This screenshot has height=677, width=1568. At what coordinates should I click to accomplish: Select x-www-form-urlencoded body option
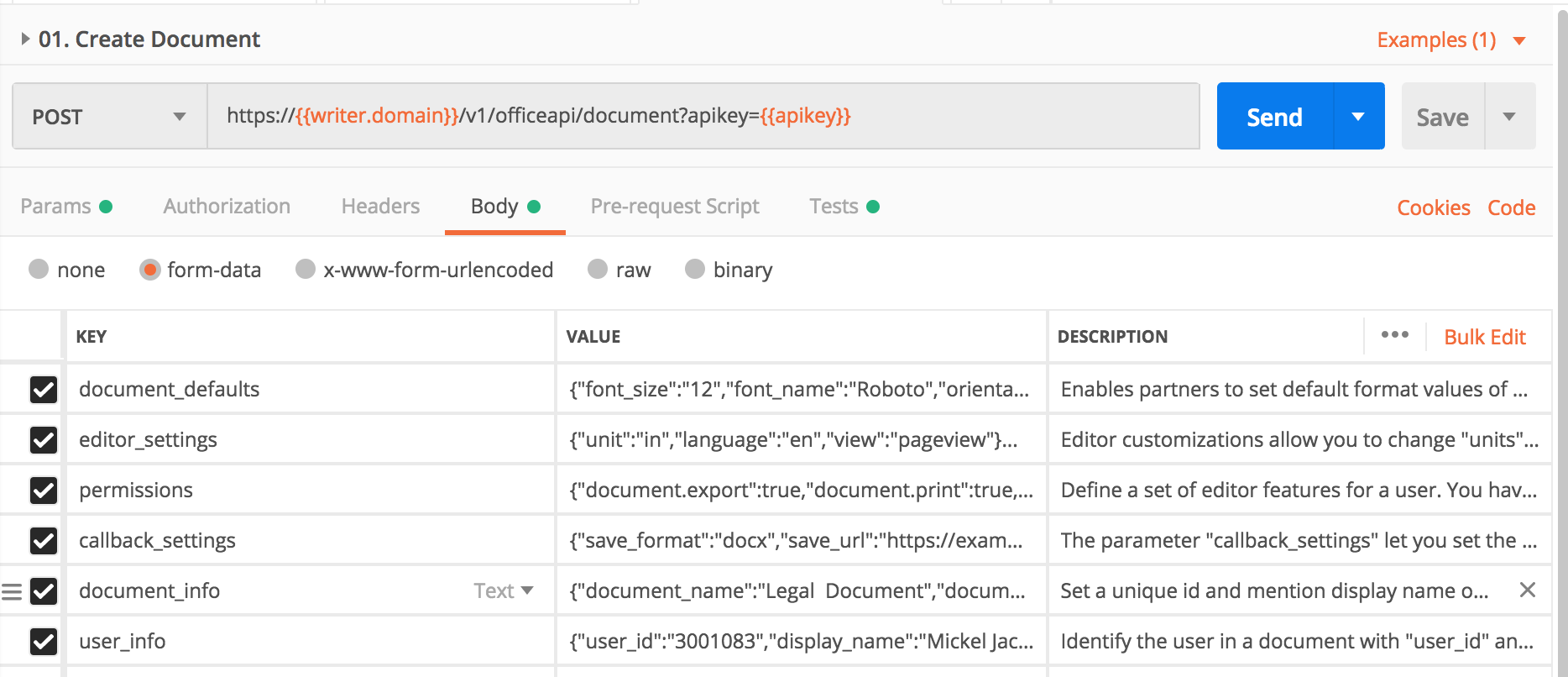(306, 270)
